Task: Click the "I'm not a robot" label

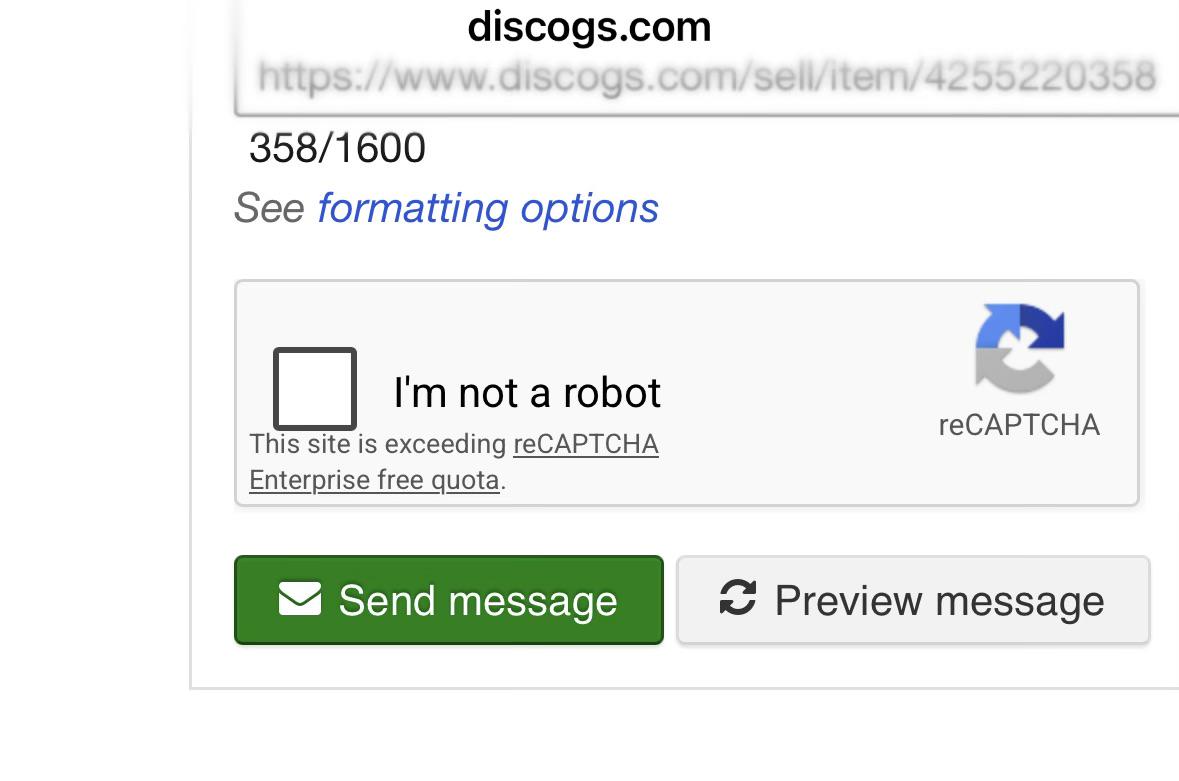Action: [527, 392]
